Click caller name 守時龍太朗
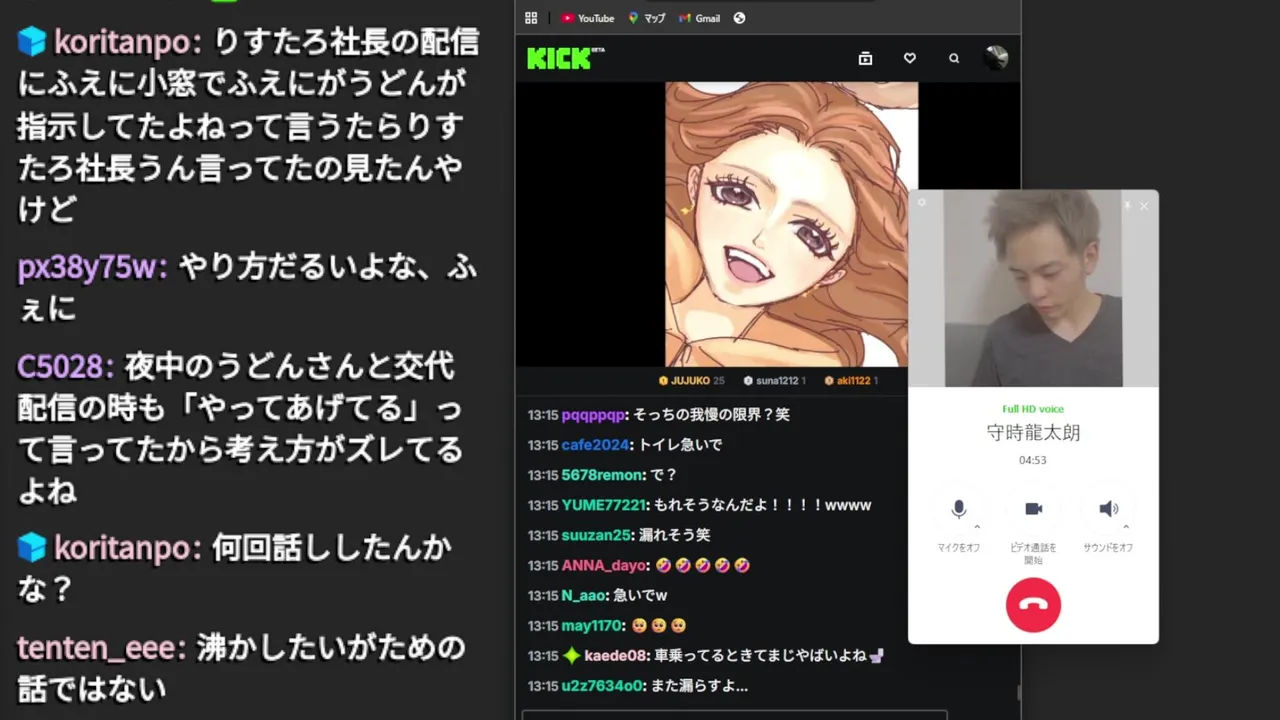 [x=1033, y=433]
